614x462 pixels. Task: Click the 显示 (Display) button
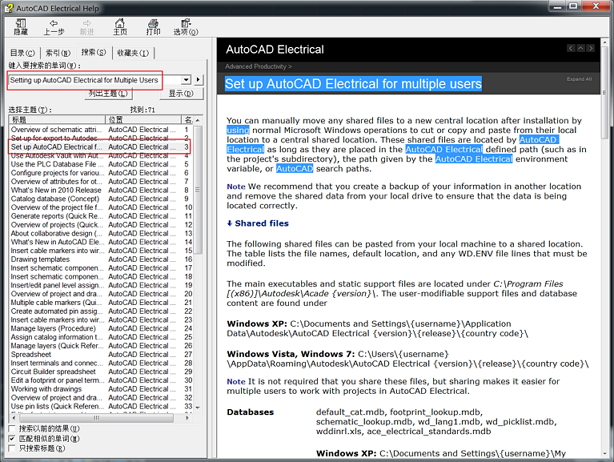pos(181,93)
